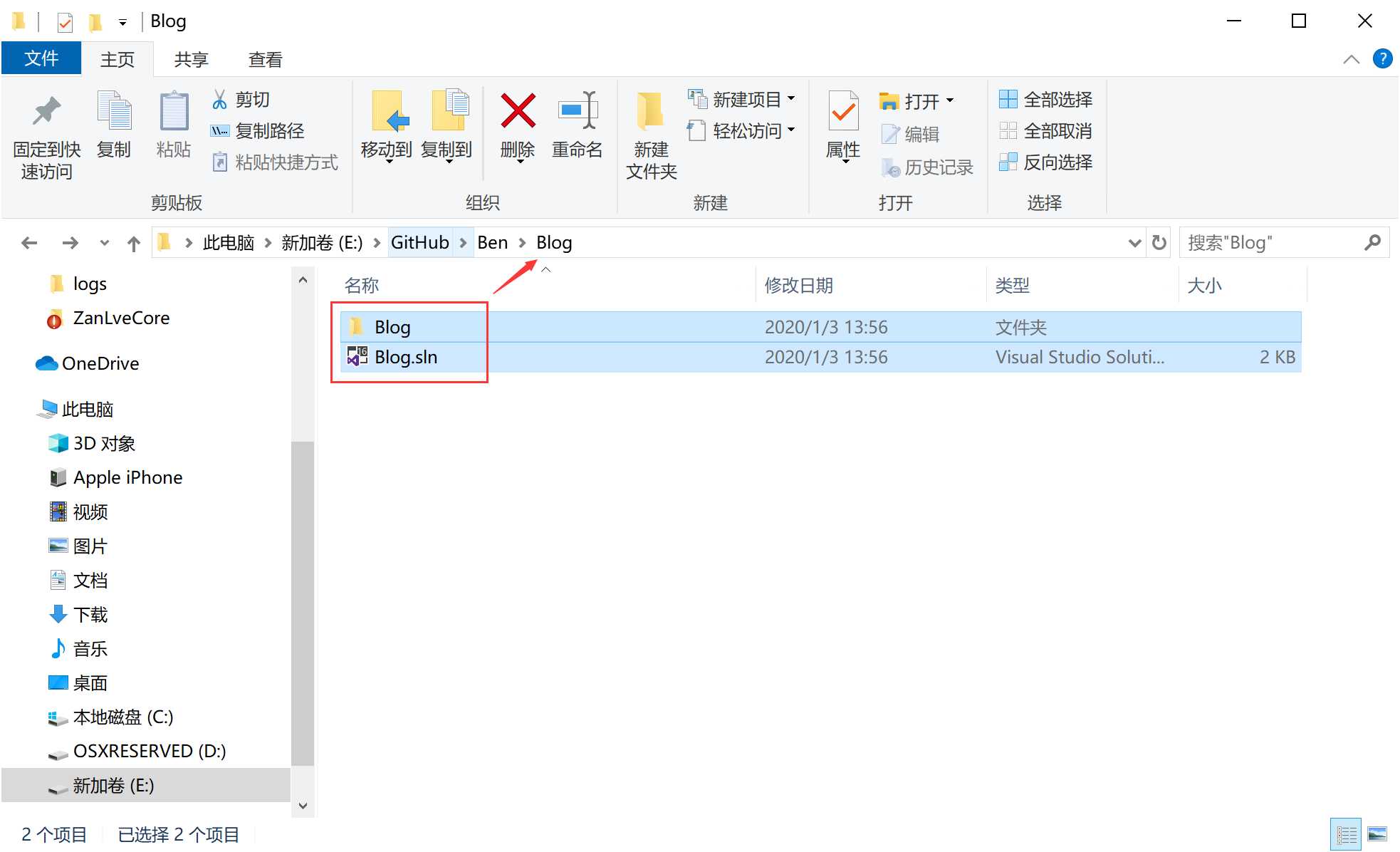Click the red X Delete icon
Image resolution: width=1400 pixels, height=852 pixels.
click(x=518, y=111)
